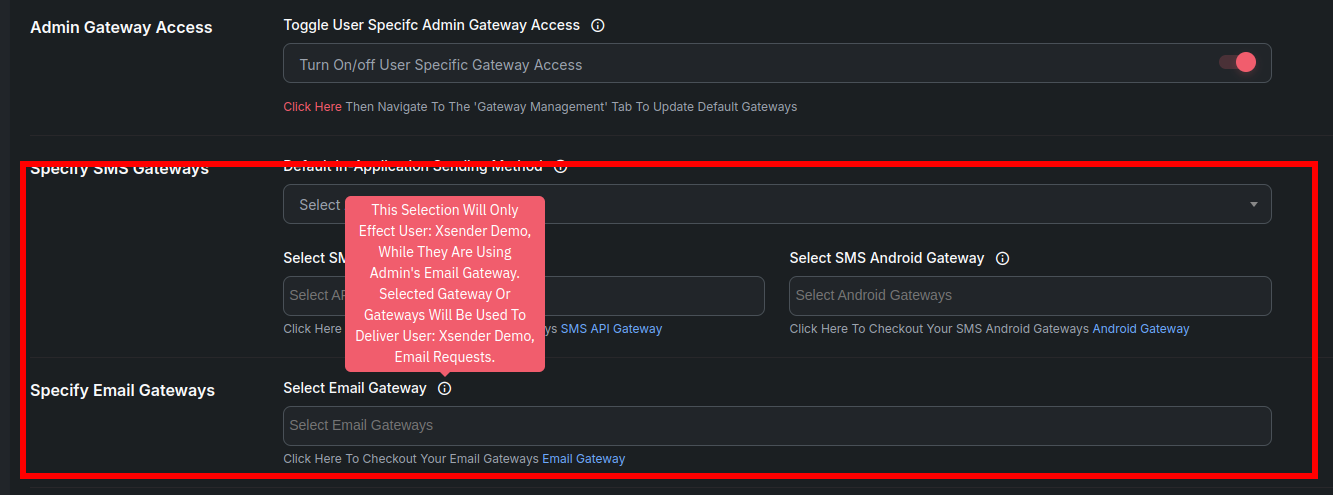Follow the blue Email Gateway link
The image size is (1333, 495).
583,458
